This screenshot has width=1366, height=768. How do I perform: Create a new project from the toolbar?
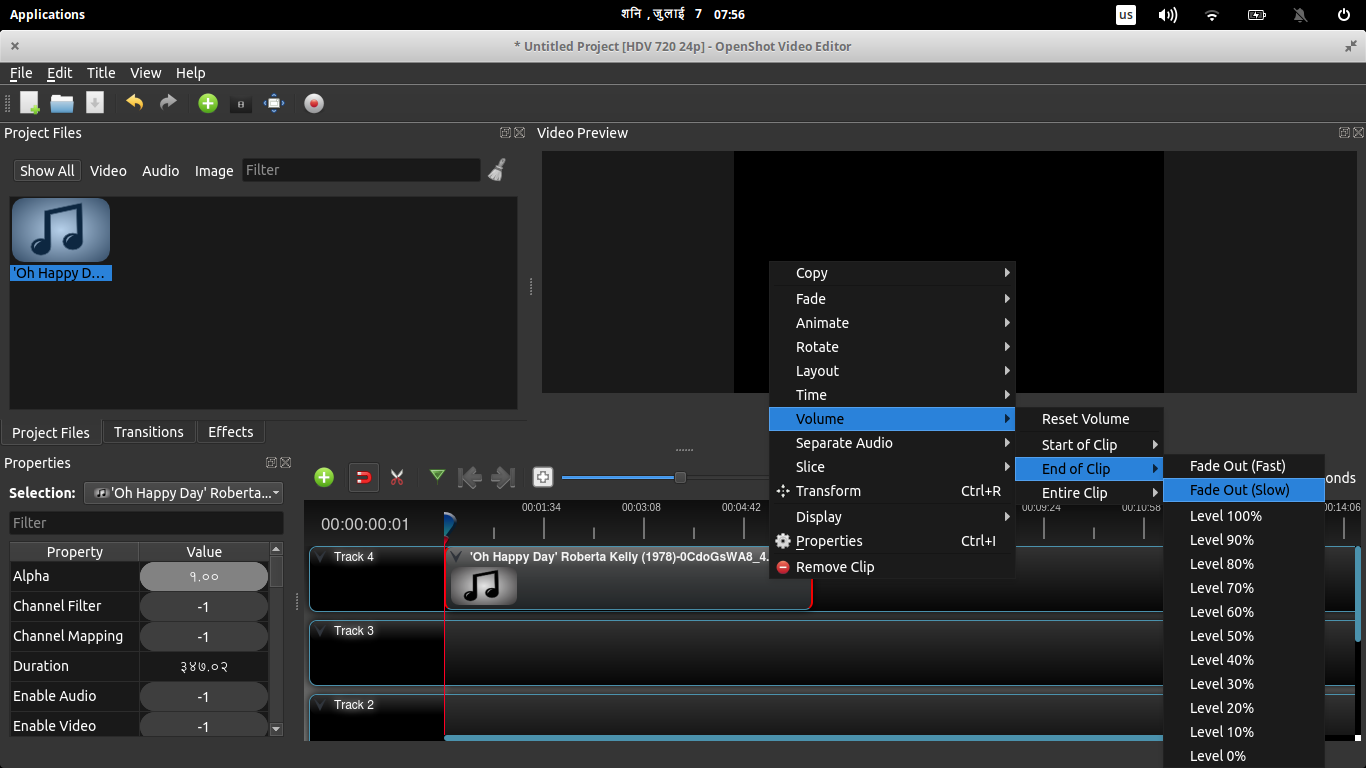(x=30, y=102)
